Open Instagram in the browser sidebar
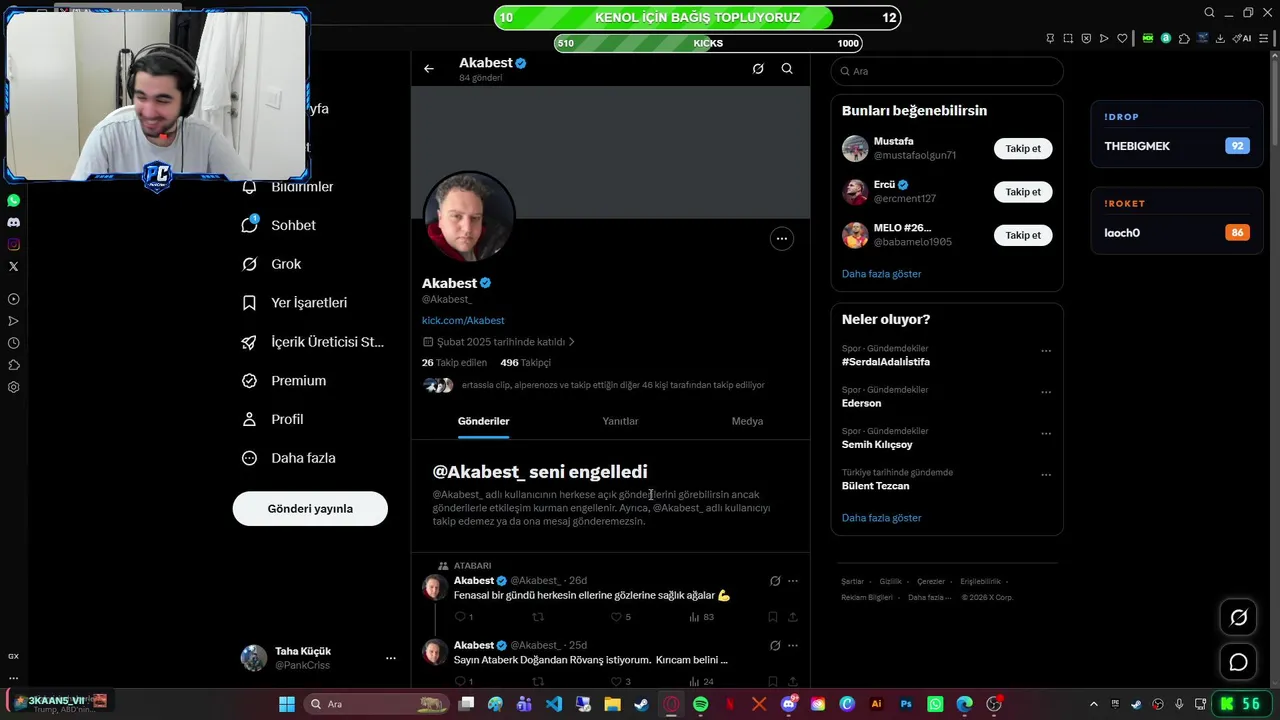Image resolution: width=1280 pixels, height=720 pixels. point(13,244)
